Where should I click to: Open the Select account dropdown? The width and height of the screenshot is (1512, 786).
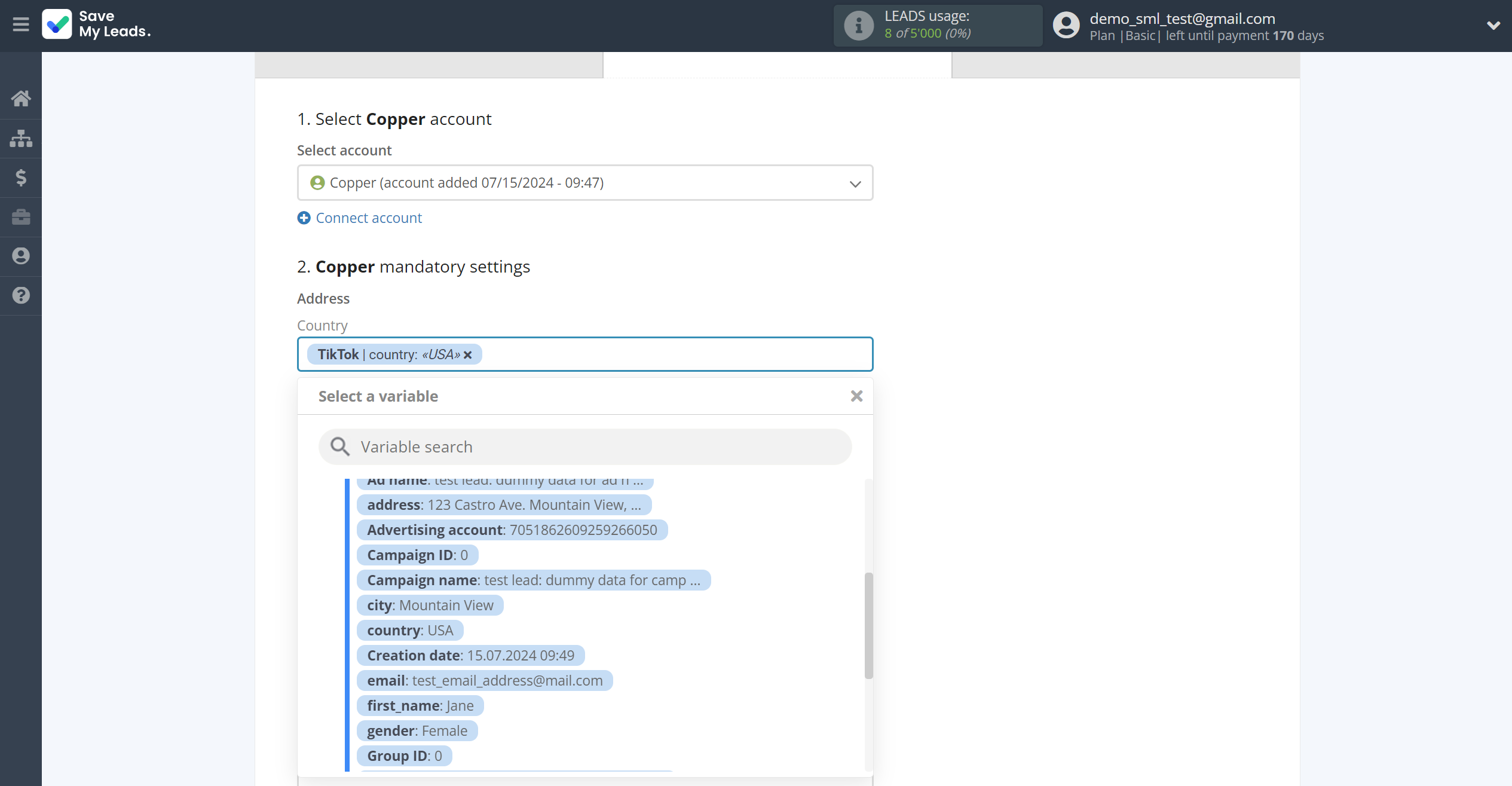(585, 183)
